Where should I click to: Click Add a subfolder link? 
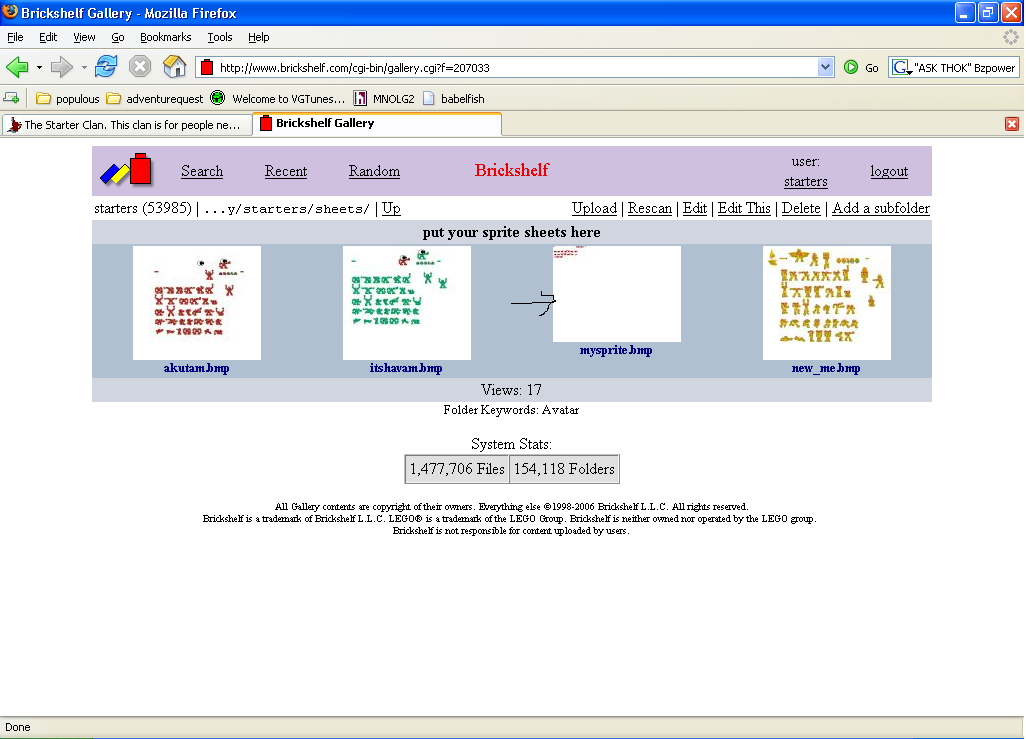881,208
